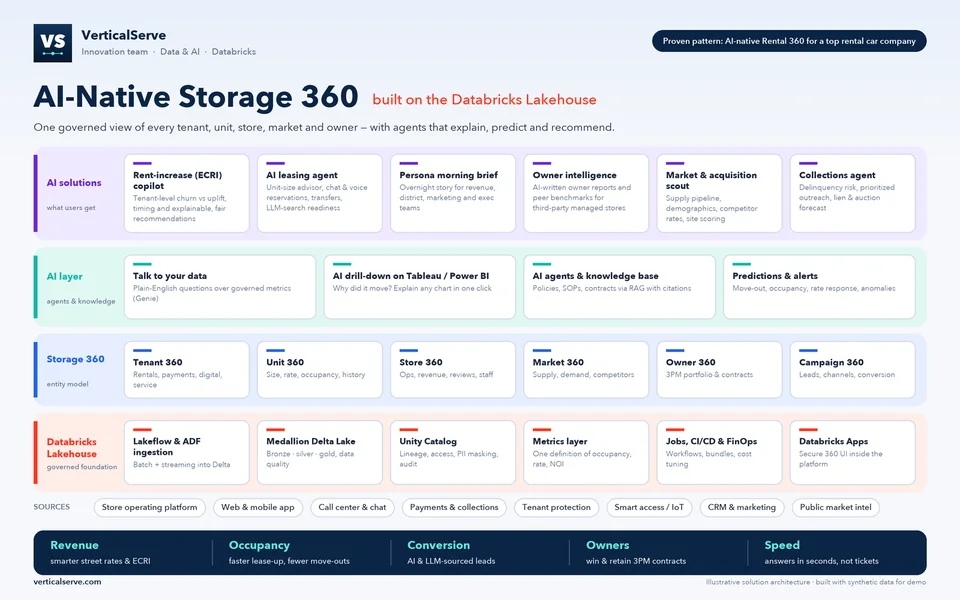This screenshot has width=960, height=600.
Task: Click the Call center & chat source pill
Action: [x=352, y=508]
